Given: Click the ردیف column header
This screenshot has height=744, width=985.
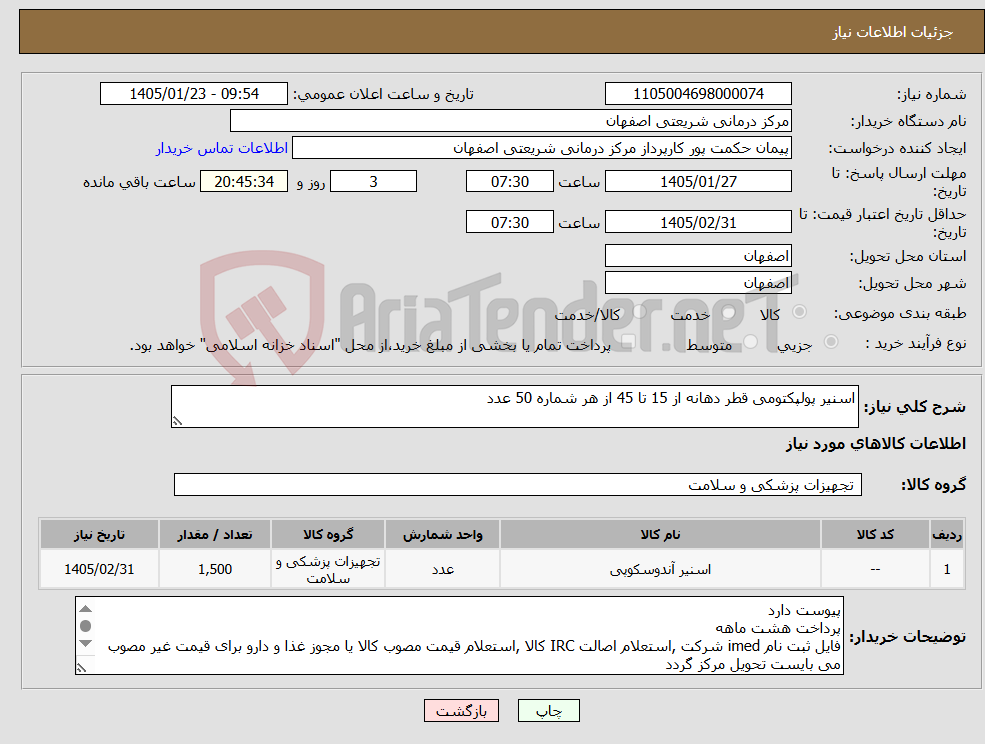Looking at the screenshot, I should 947,534.
